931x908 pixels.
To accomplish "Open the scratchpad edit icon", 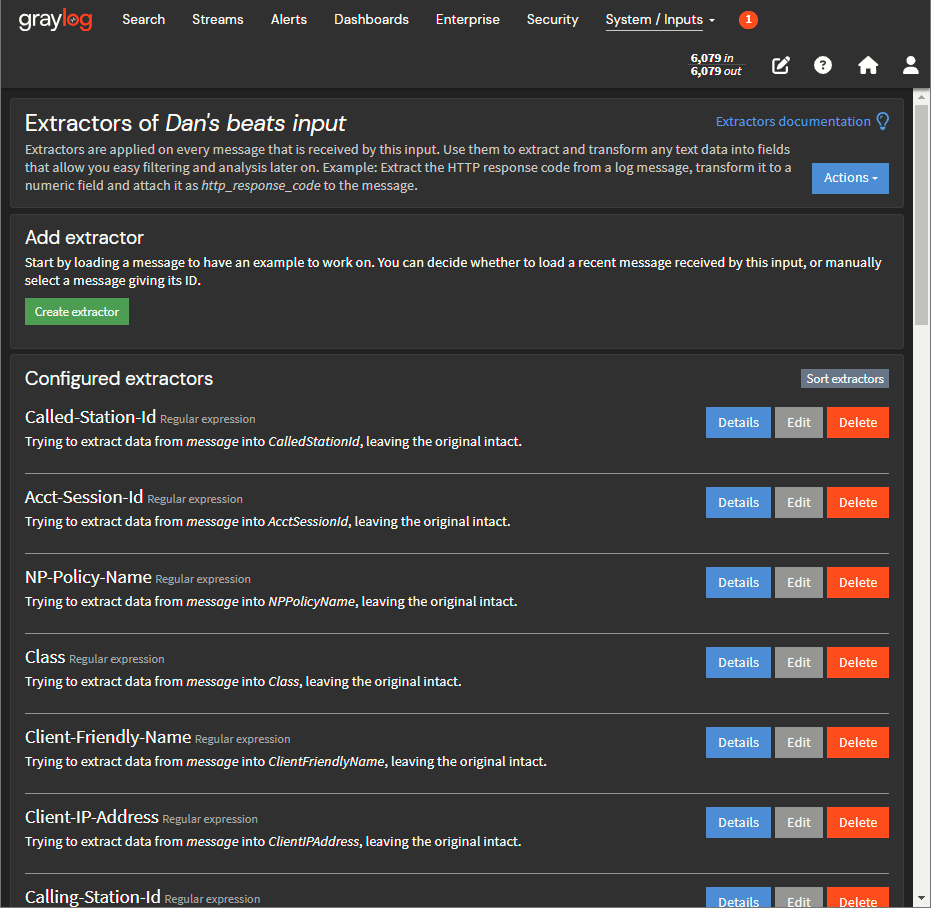I will pyautogui.click(x=781, y=65).
